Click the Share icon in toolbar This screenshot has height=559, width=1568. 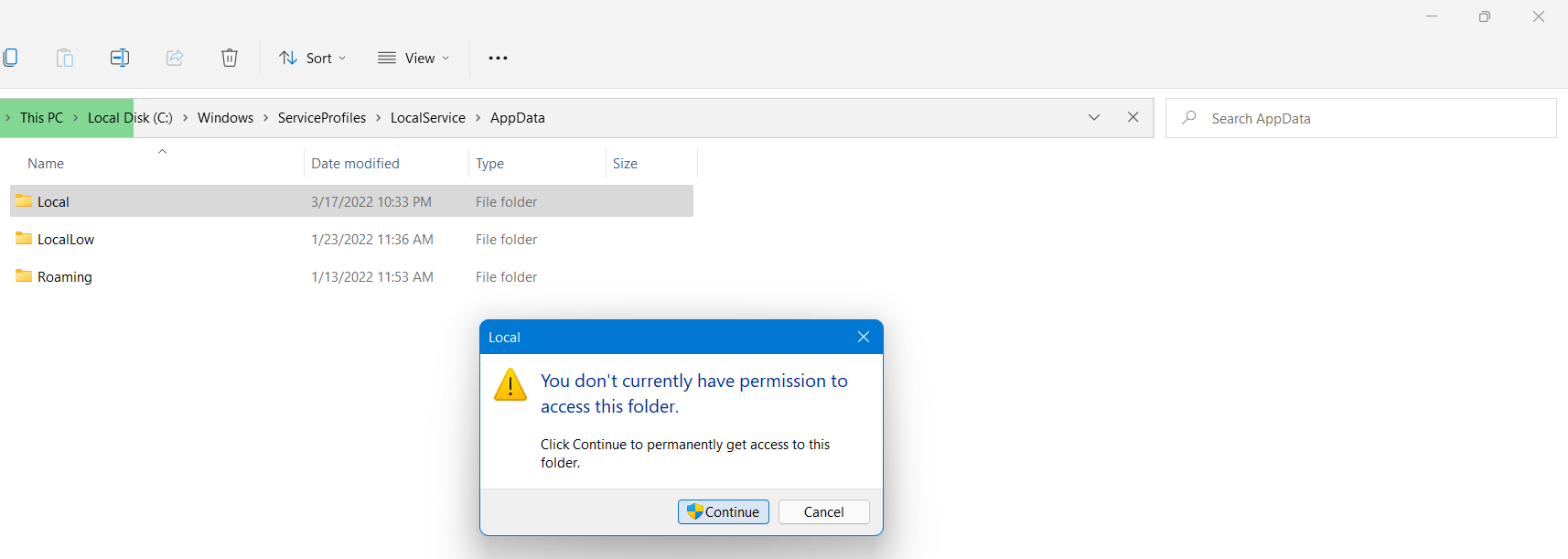point(175,58)
